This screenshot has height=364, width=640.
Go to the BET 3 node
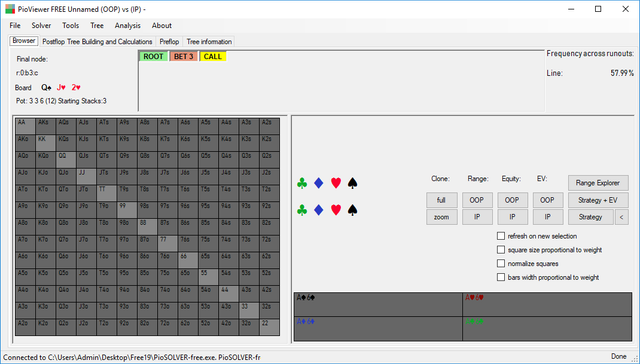(184, 57)
